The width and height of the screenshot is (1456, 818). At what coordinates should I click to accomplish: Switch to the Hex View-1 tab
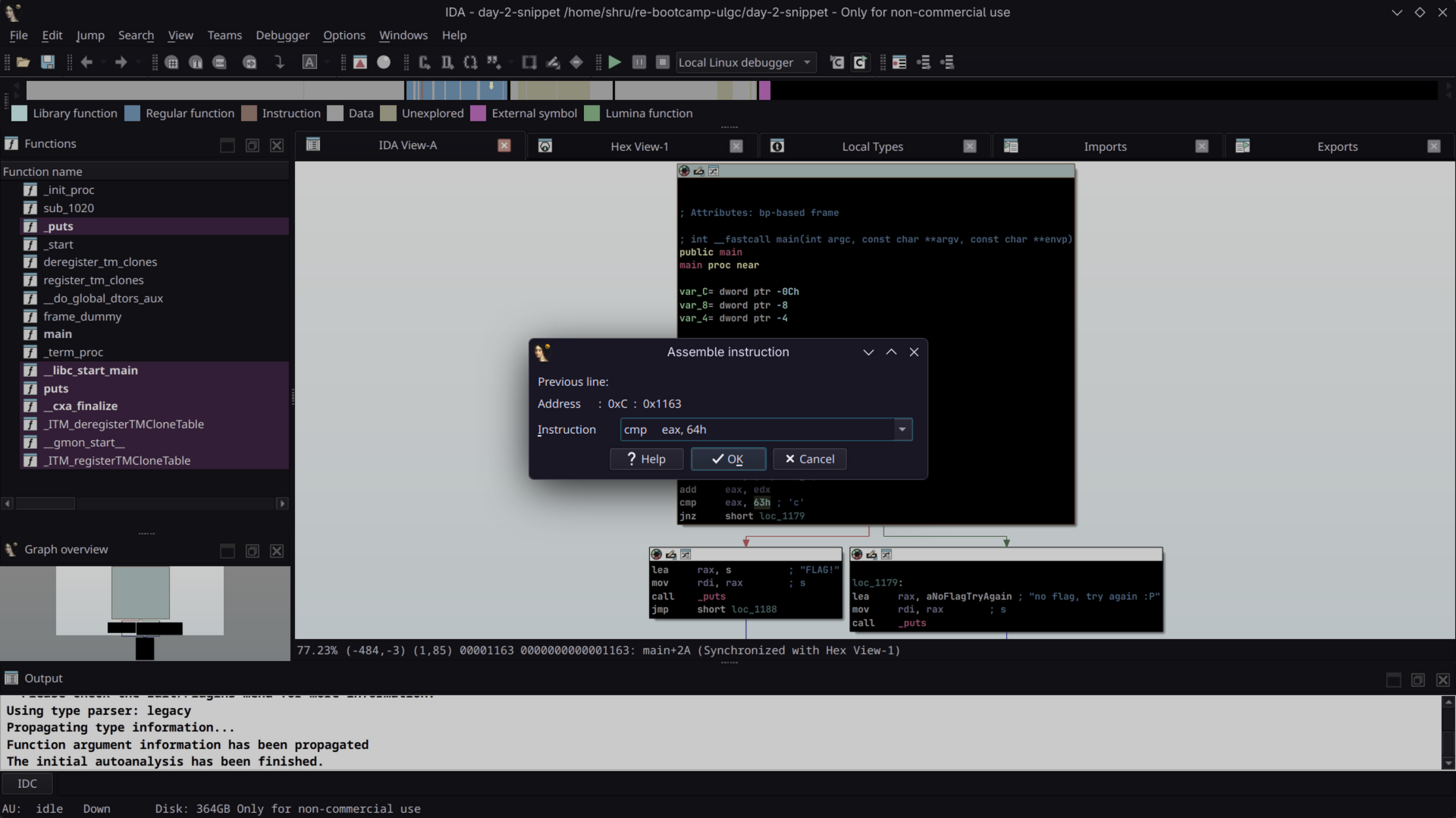point(639,146)
